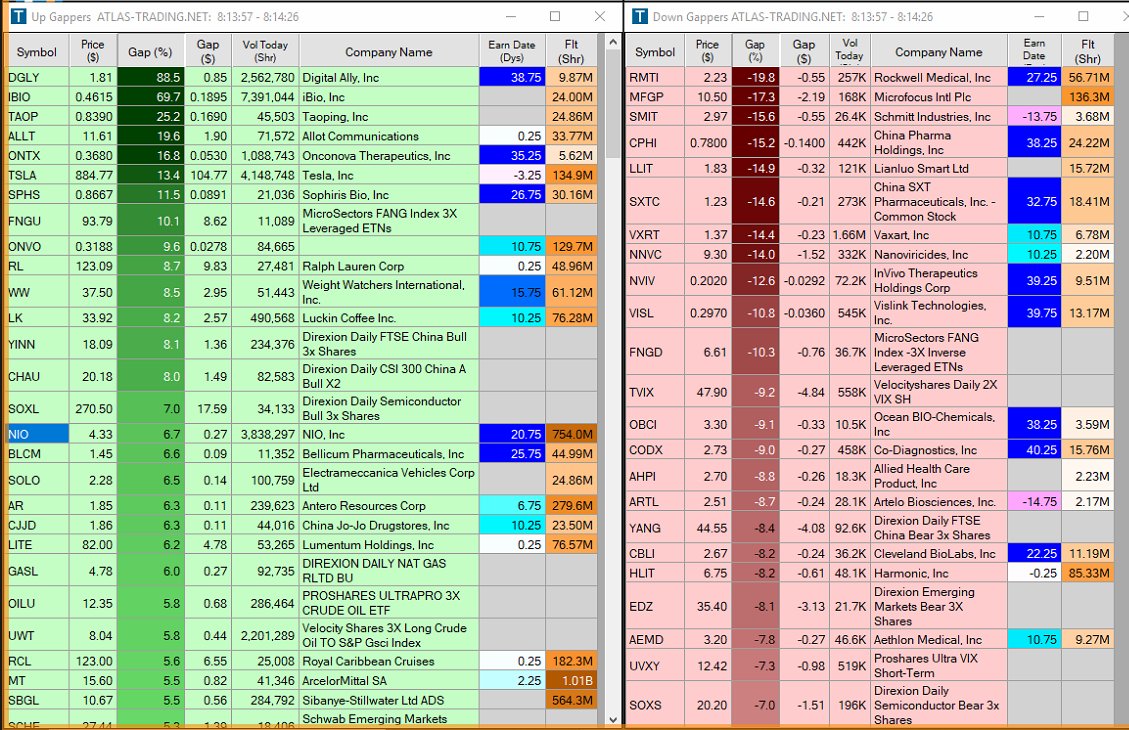Click TSLA gap percent 13.4 cell

[150, 175]
